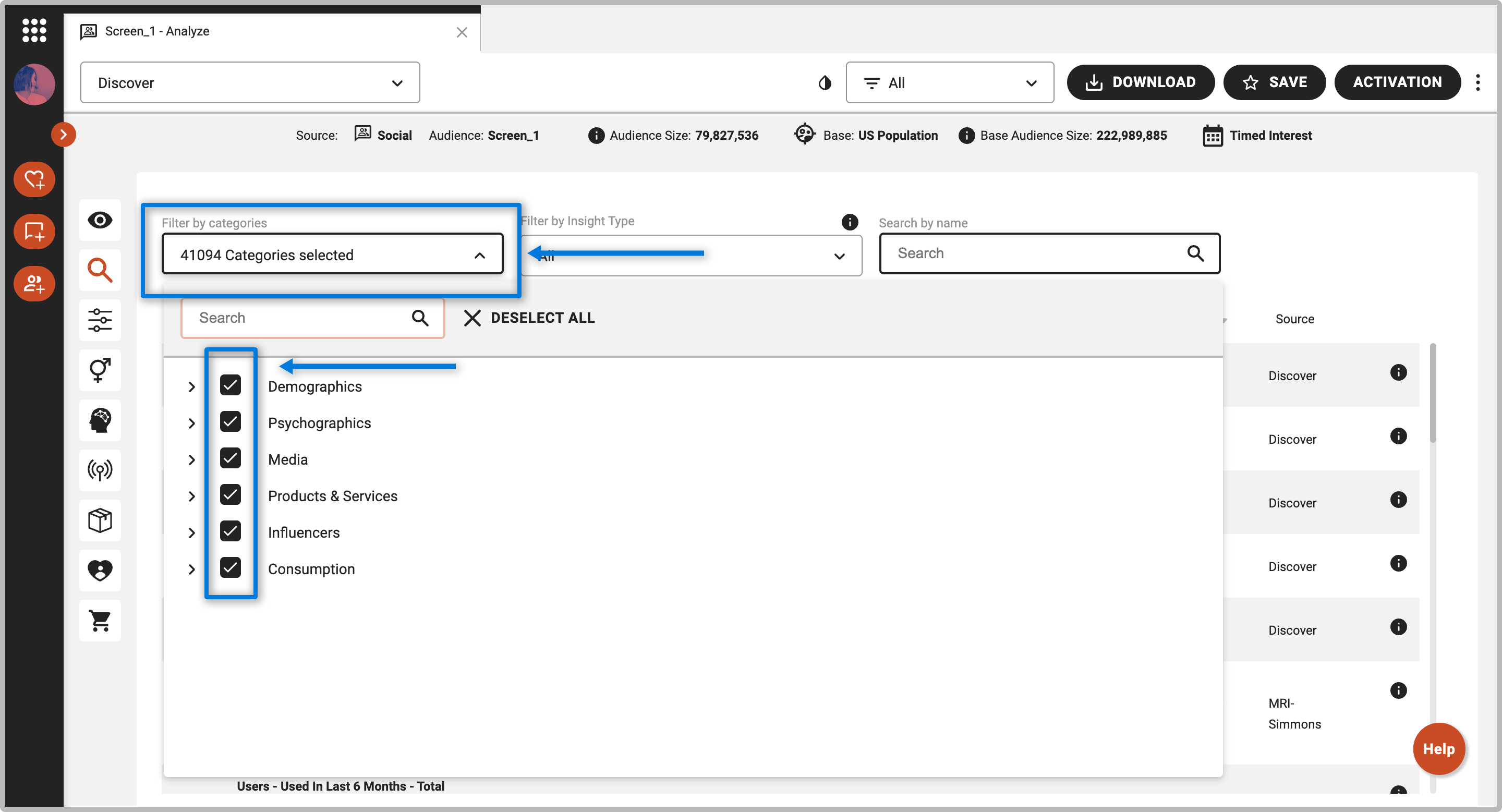Click the results list vertical scrollbar

pos(1432,393)
